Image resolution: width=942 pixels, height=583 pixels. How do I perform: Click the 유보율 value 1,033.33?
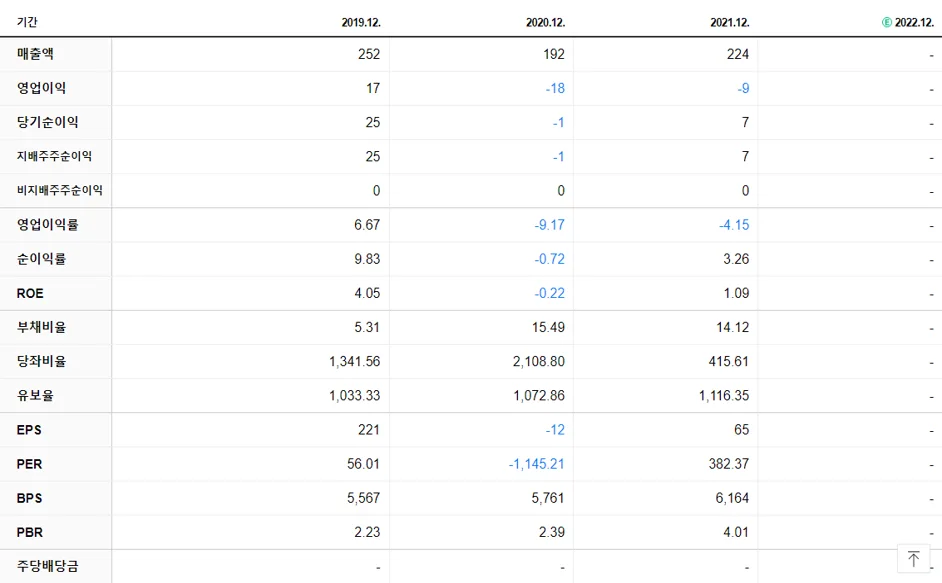354,395
